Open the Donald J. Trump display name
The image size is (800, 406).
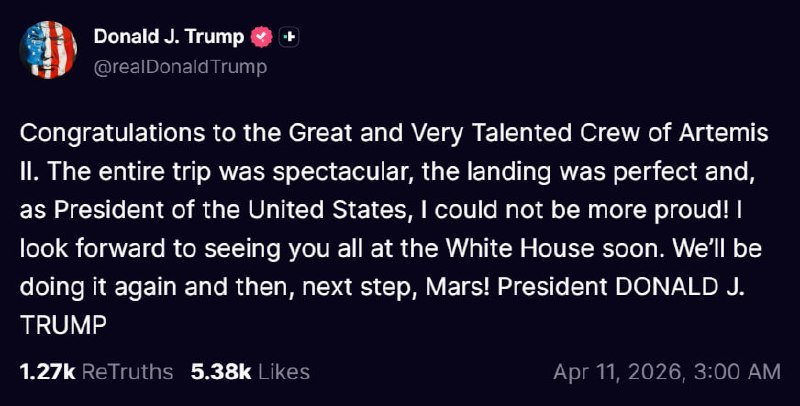[169, 37]
